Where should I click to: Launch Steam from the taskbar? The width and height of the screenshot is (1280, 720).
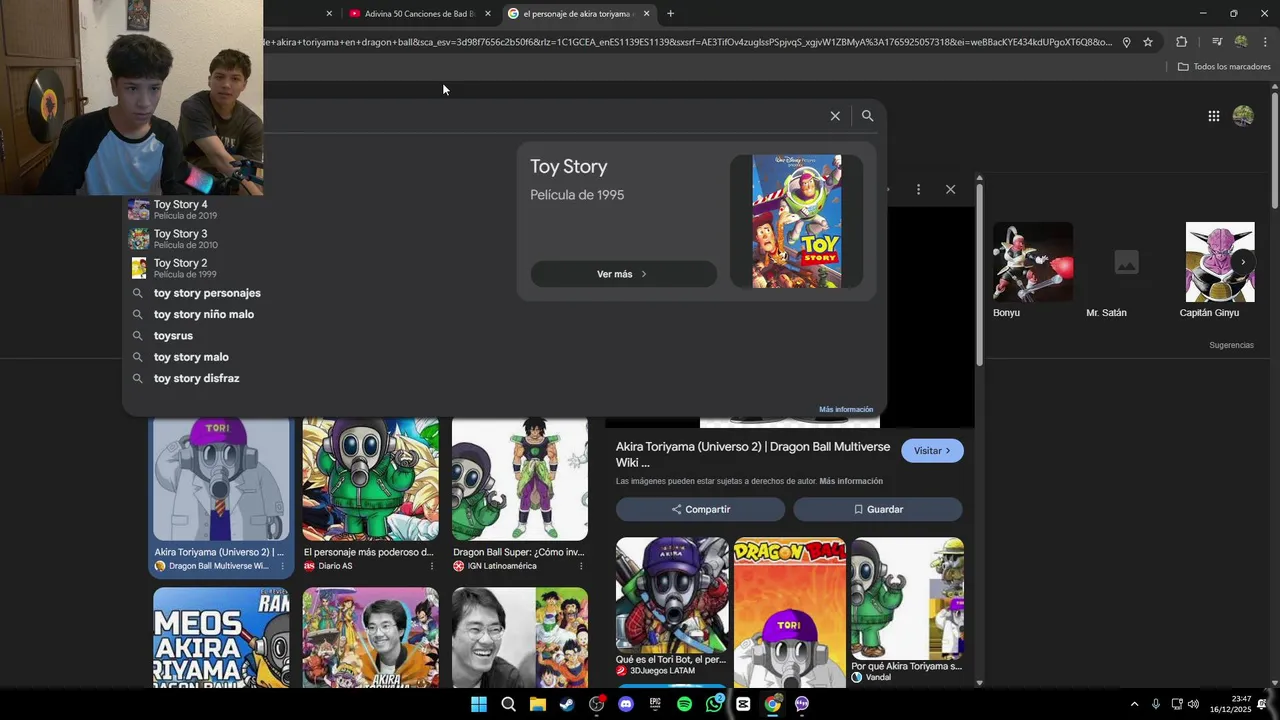pyautogui.click(x=567, y=704)
